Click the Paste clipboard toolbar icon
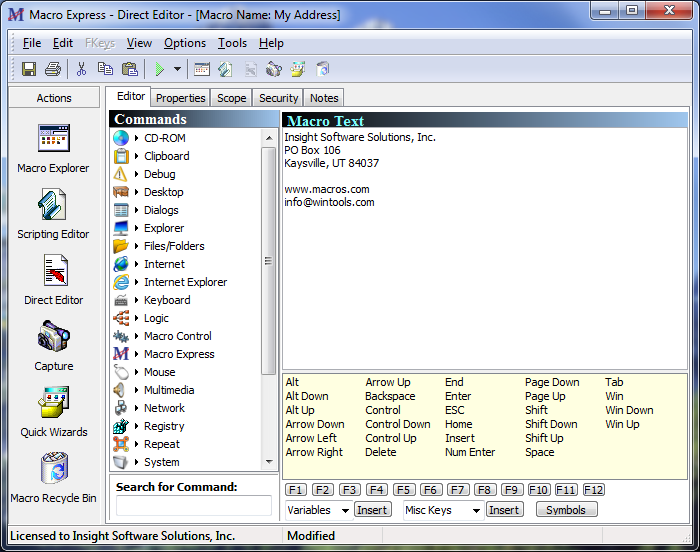The image size is (700, 552). 129,69
